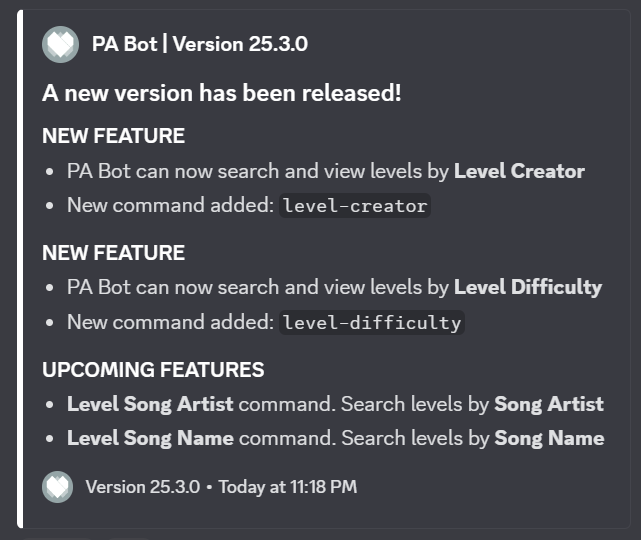Click the timestamp 'Today at 11:18 PM'
This screenshot has height=540, width=641.
point(285,487)
